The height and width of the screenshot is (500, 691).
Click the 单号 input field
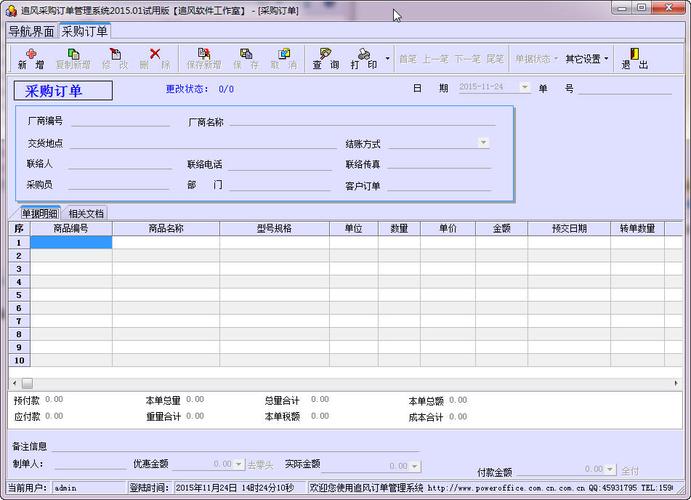tap(625, 89)
